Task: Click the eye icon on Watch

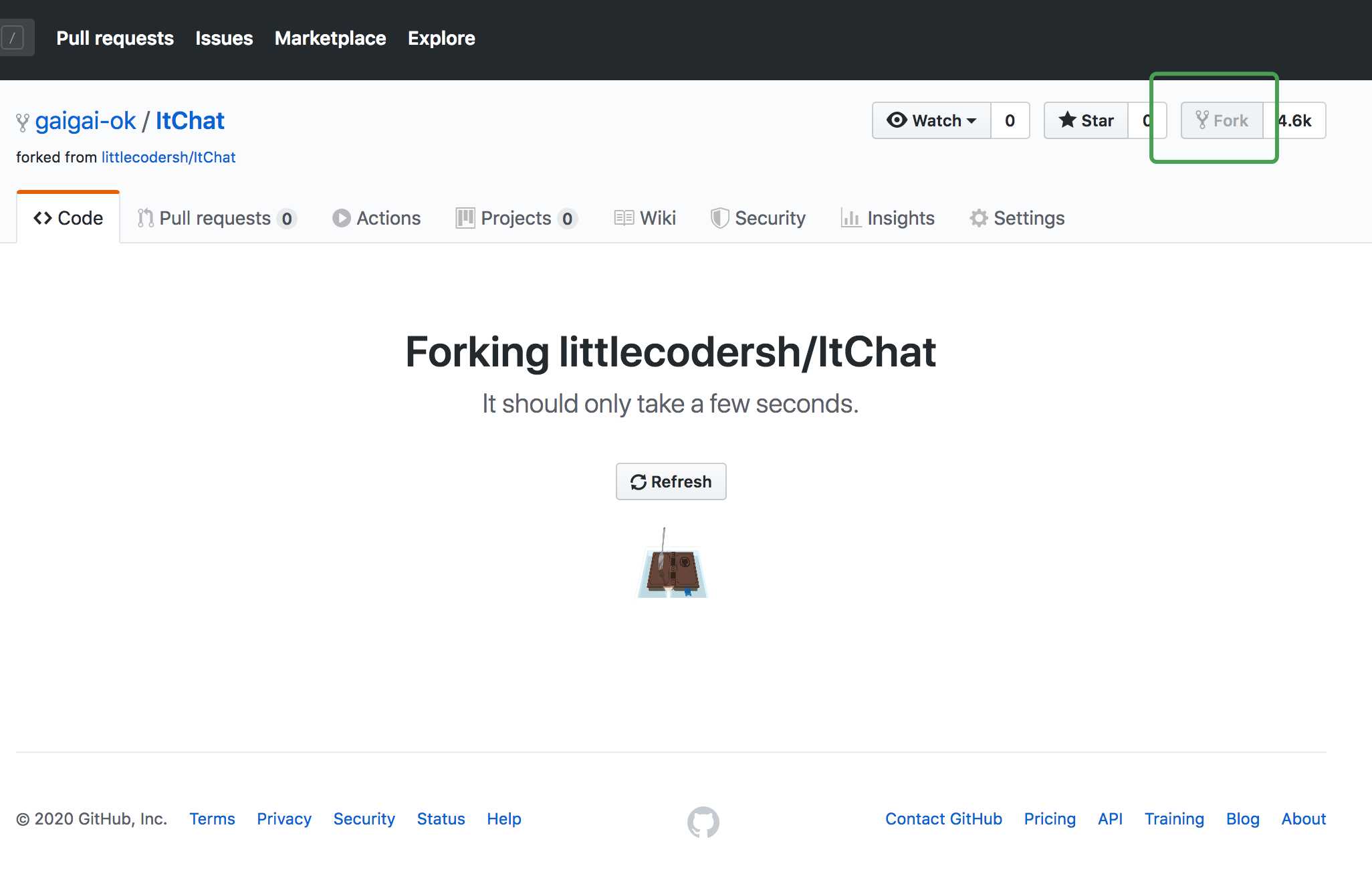Action: (897, 120)
